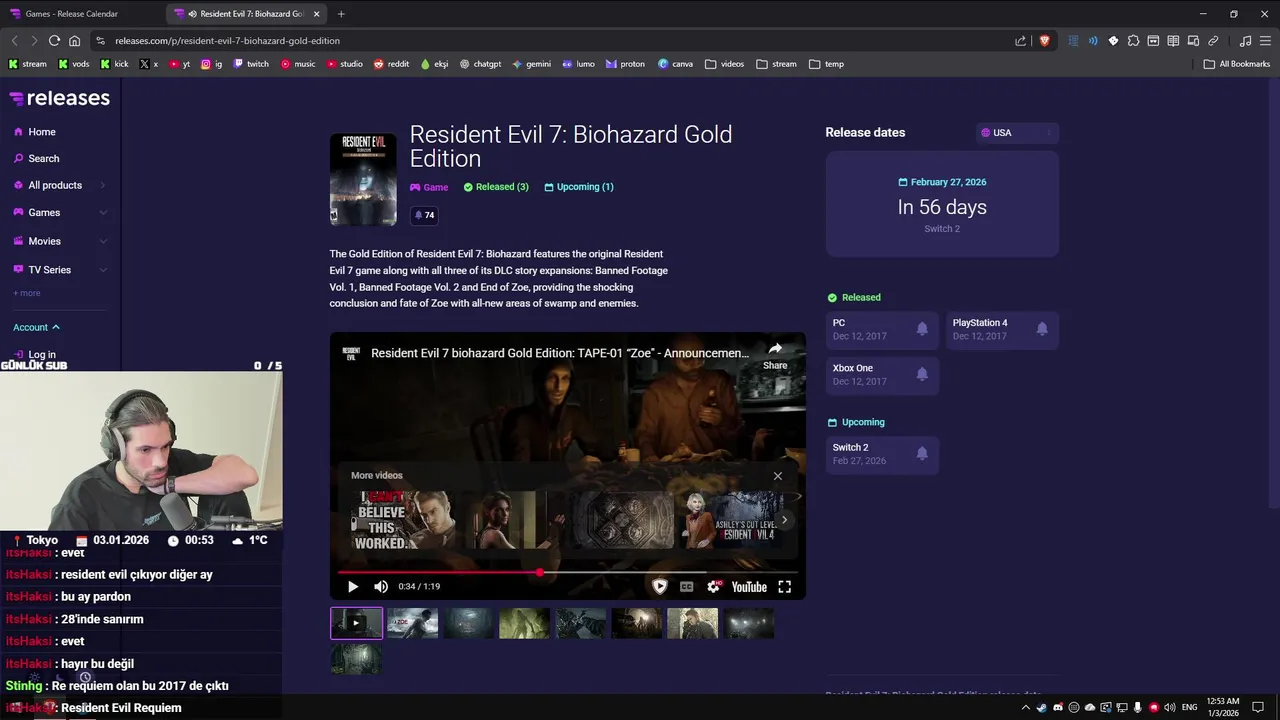Collapse the Account section
This screenshot has width=1280, height=720.
[x=36, y=327]
